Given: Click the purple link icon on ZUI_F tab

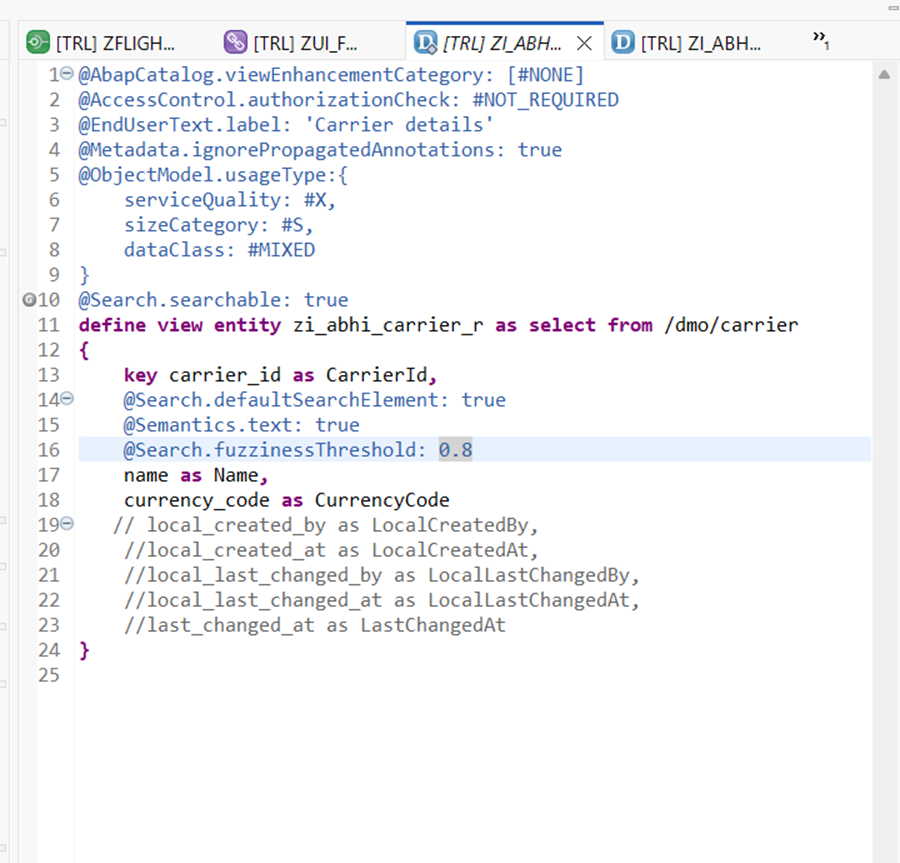Looking at the screenshot, I should tap(235, 42).
